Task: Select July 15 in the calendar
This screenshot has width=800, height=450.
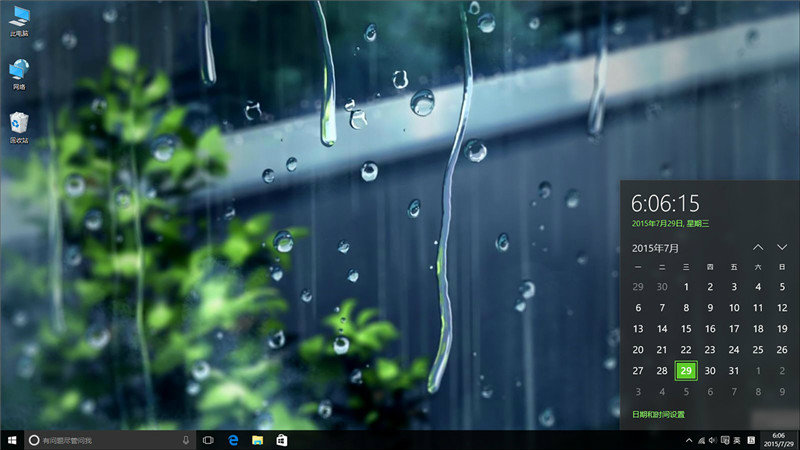Action: (x=686, y=328)
